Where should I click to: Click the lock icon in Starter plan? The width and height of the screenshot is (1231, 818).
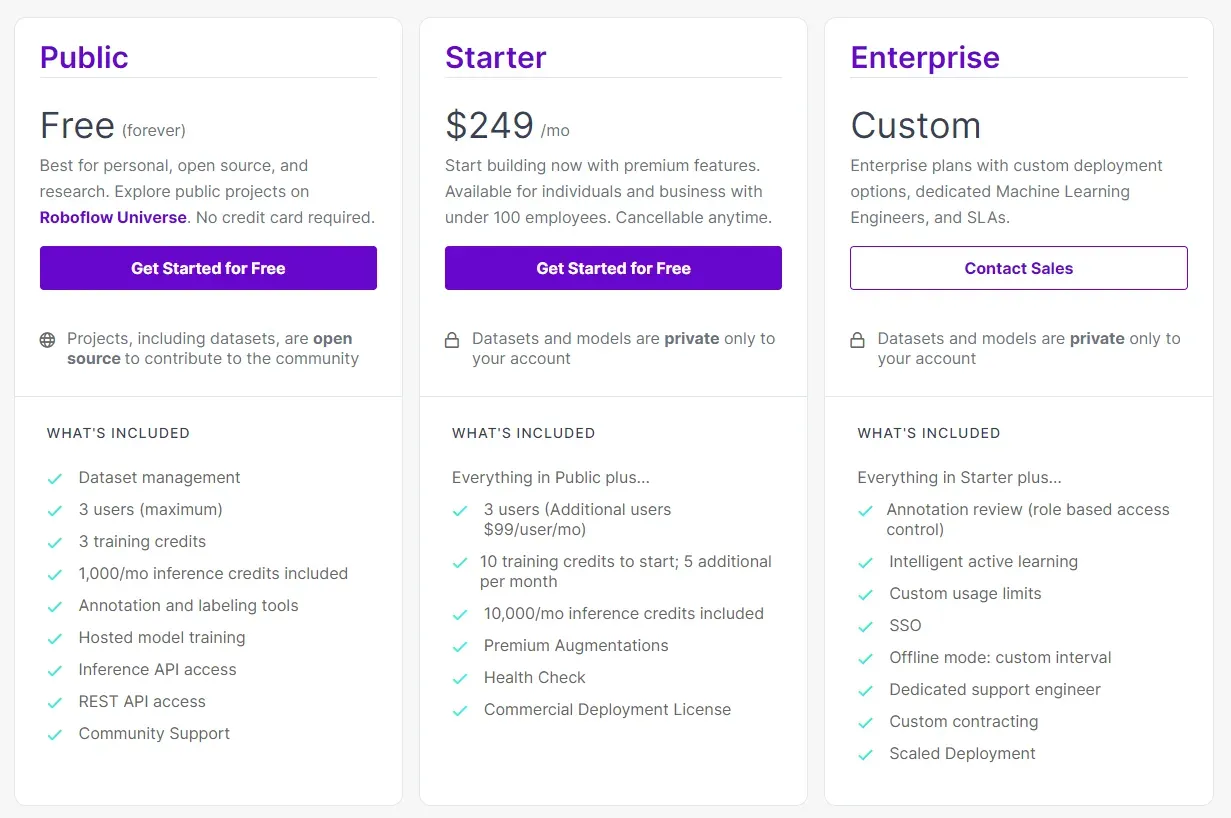click(452, 340)
